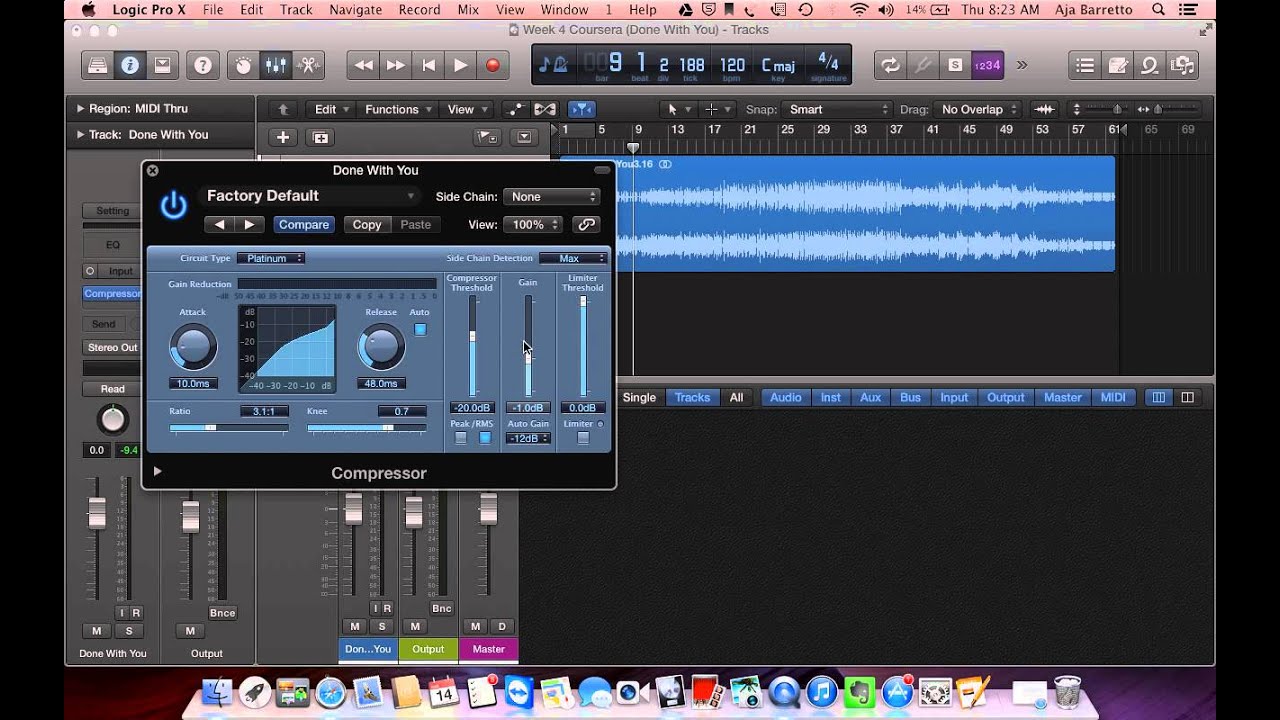Adjust the Ratio slider
Viewport: 1280px width, 720px height.
tap(229, 428)
